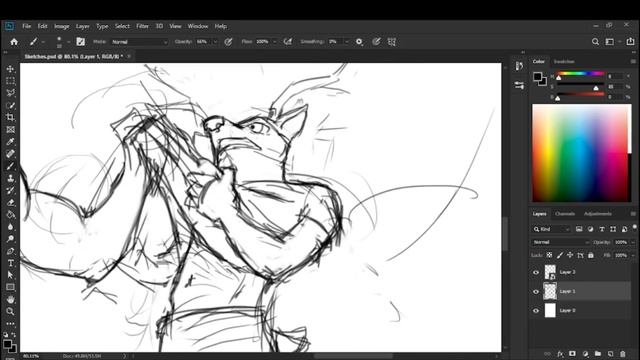Image resolution: width=640 pixels, height=360 pixels.
Task: Toggle lock image pixels brush icon
Action: (560, 255)
